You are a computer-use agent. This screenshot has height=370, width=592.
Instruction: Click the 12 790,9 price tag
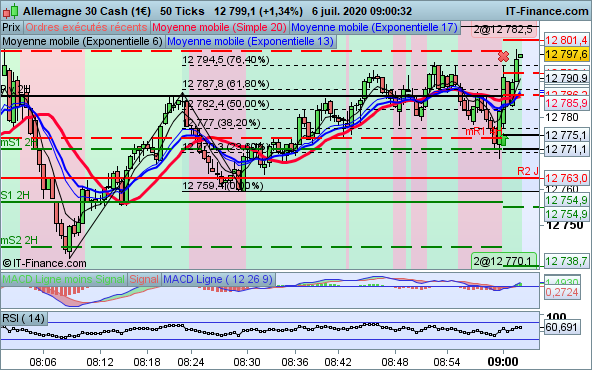(x=567, y=78)
